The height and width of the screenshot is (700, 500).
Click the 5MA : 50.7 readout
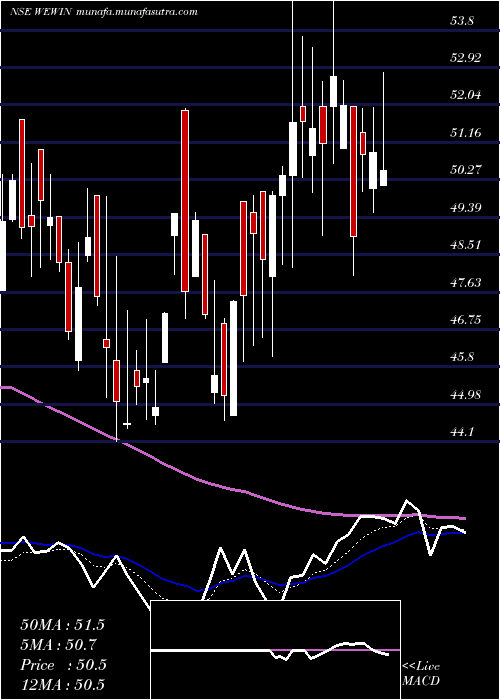(59, 645)
